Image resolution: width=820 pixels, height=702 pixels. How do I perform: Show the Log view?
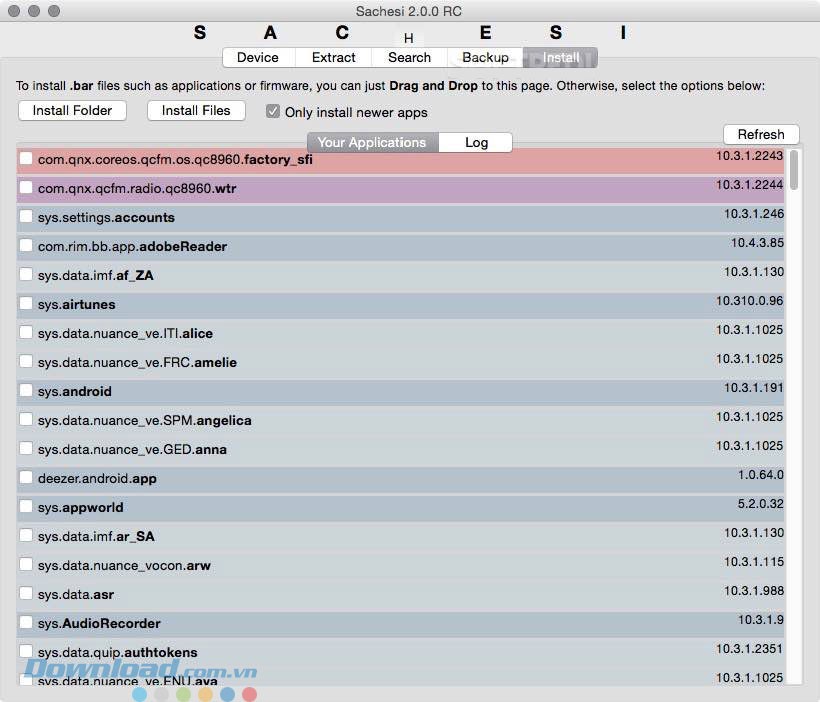coord(476,143)
